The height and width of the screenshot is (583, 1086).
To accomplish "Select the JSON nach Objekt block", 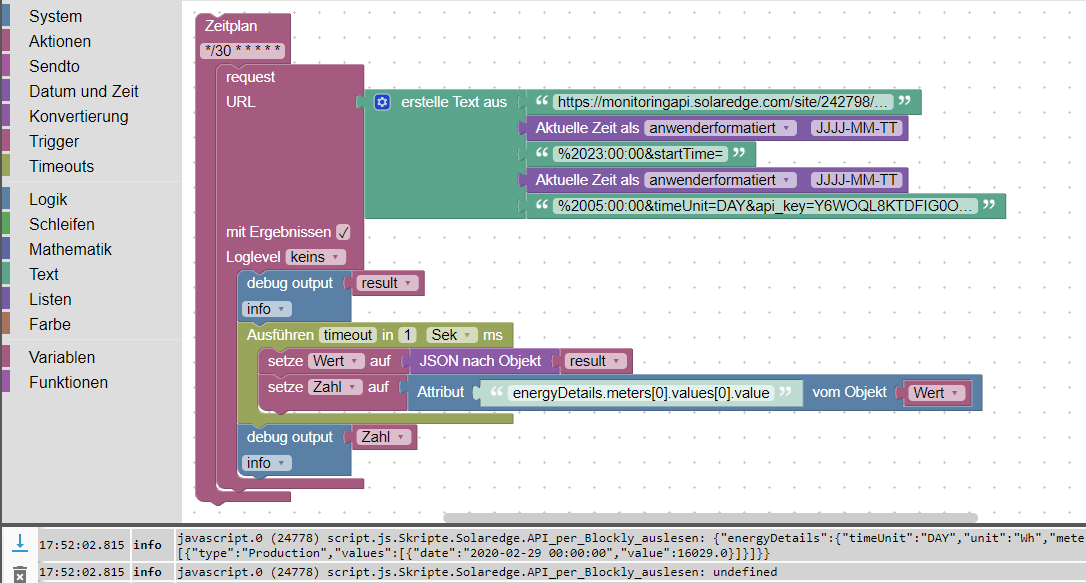I will coord(480,361).
